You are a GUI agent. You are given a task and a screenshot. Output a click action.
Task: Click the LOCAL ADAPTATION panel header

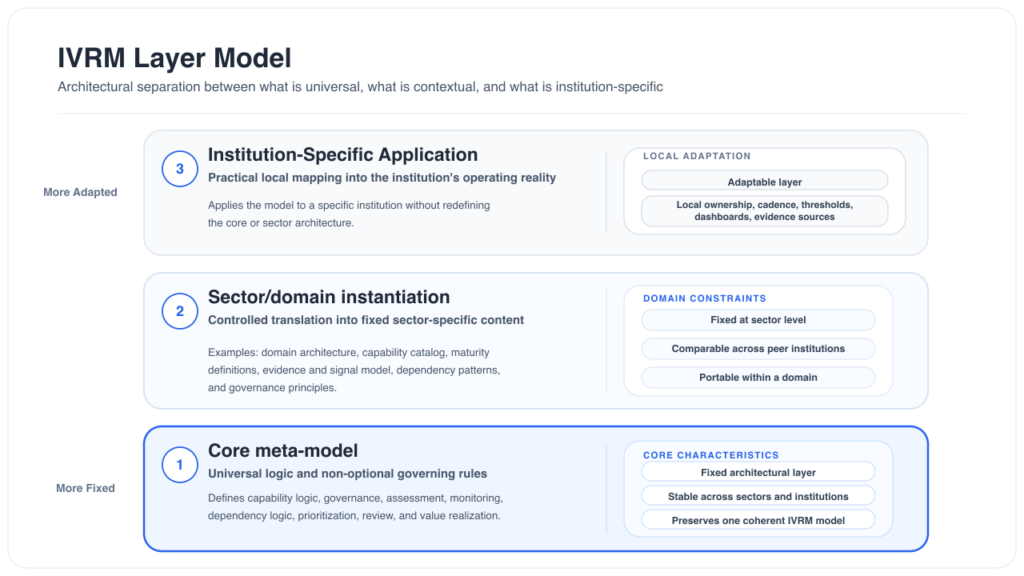click(697, 156)
